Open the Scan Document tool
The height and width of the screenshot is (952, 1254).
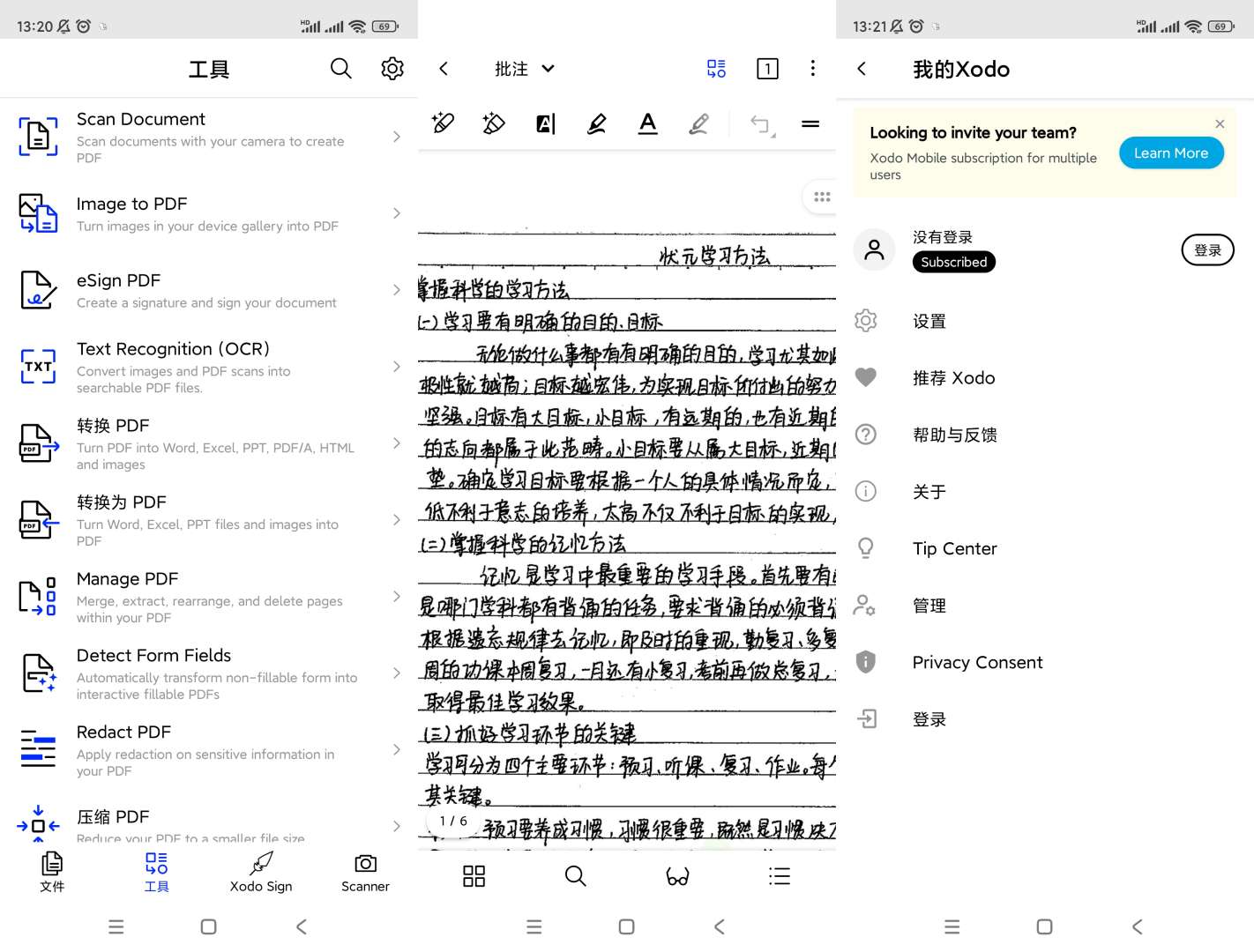(x=209, y=137)
